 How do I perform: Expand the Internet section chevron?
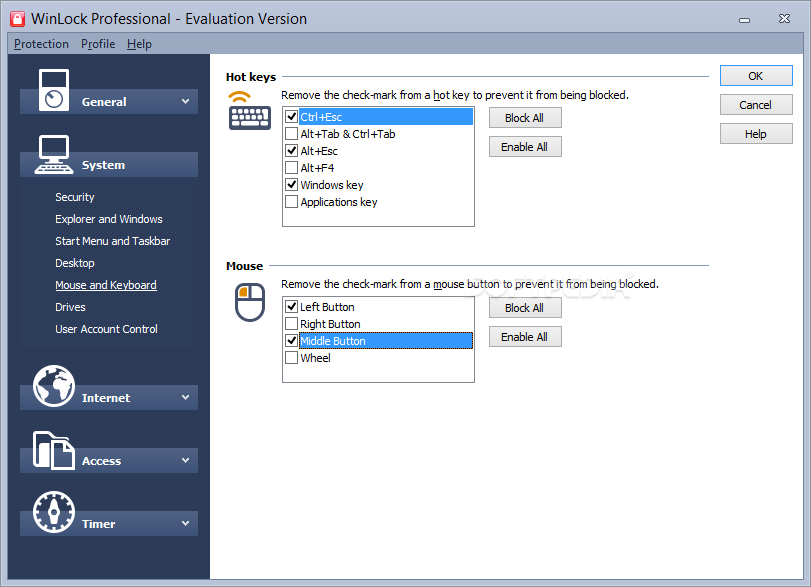coord(185,397)
